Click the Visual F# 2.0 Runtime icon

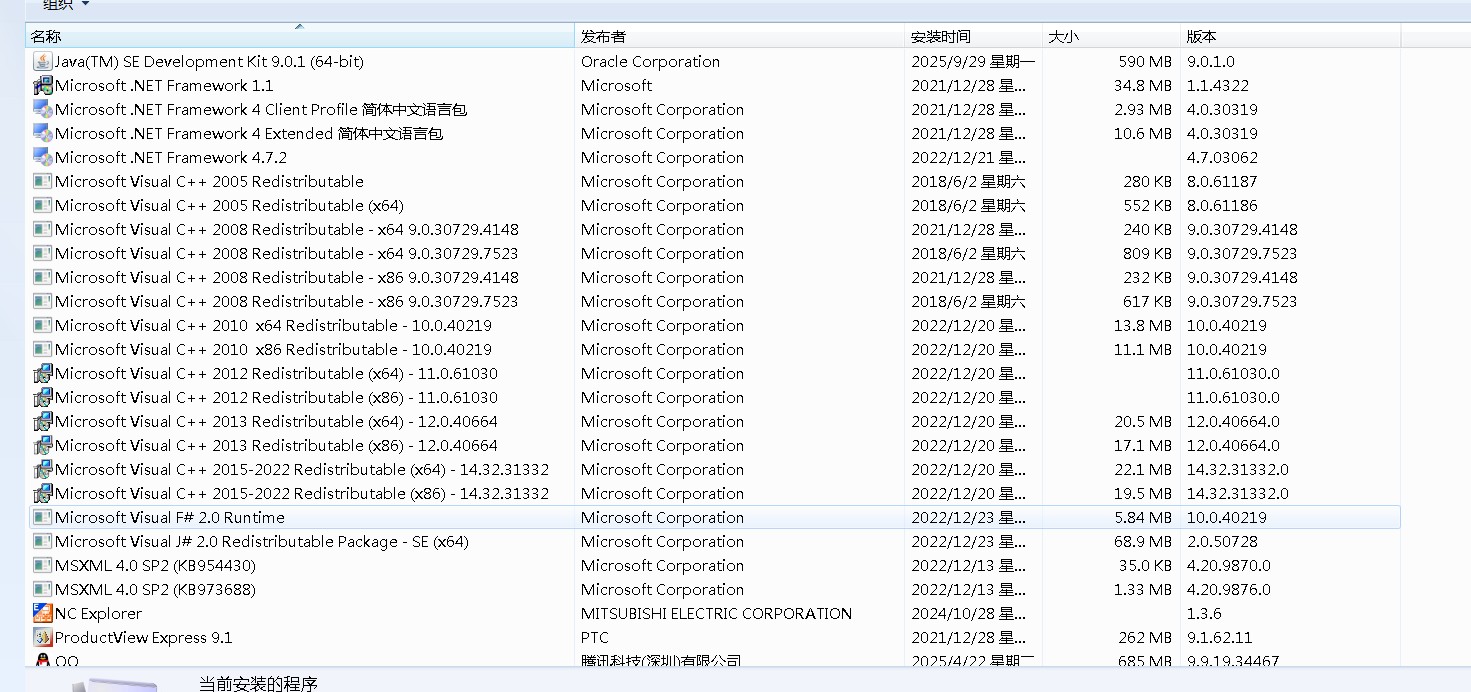[42, 518]
